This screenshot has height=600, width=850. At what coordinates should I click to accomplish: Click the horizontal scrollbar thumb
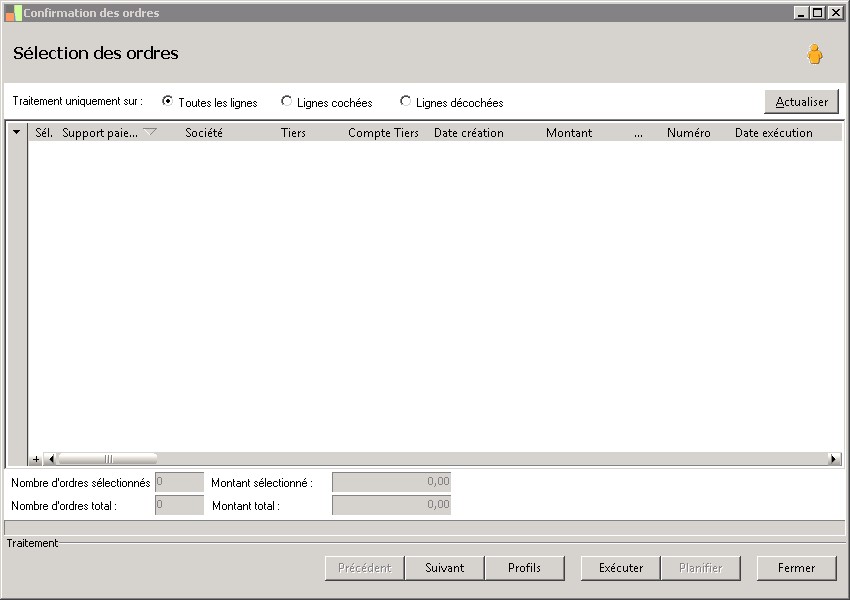(x=107, y=459)
